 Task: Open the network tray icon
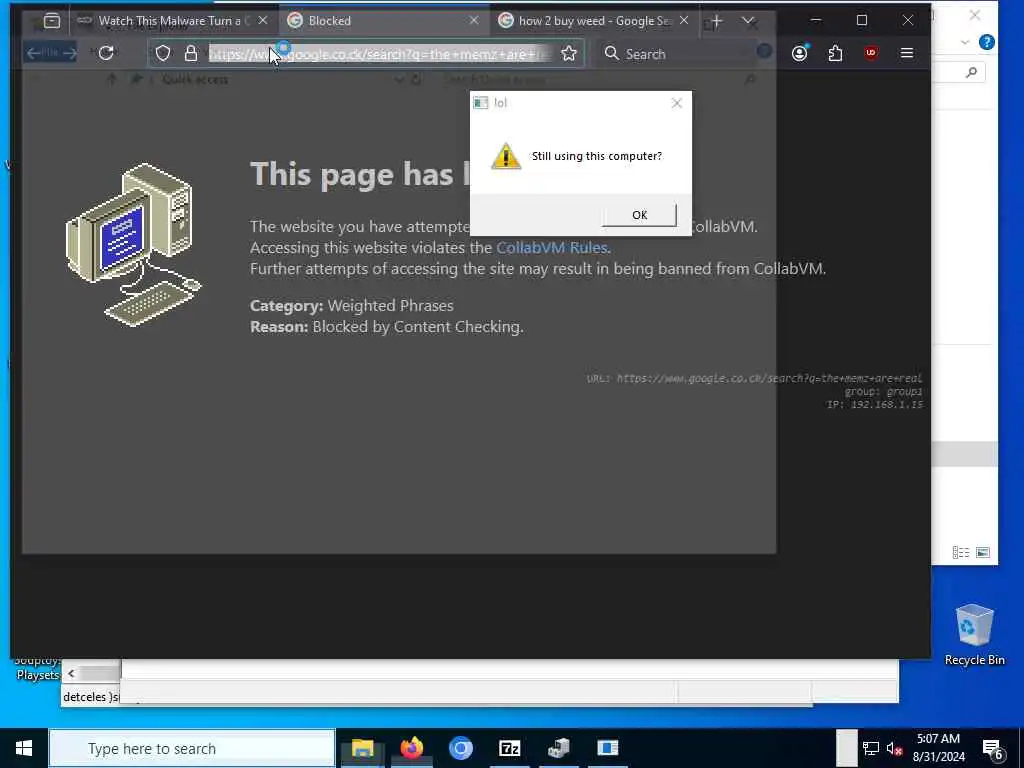point(871,748)
